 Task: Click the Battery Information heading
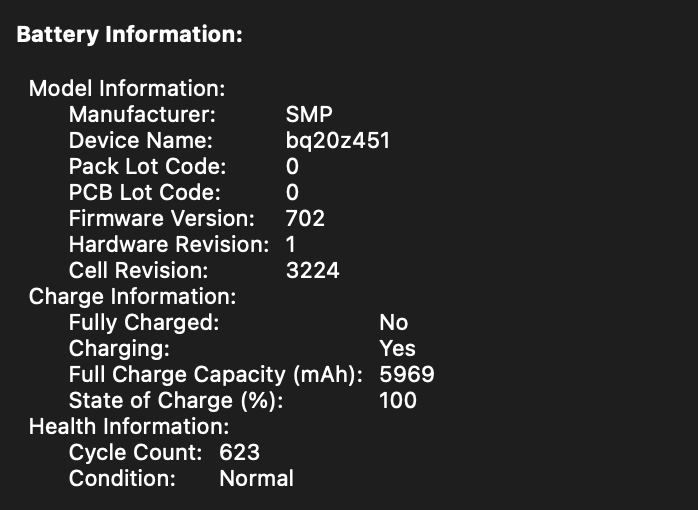(129, 35)
